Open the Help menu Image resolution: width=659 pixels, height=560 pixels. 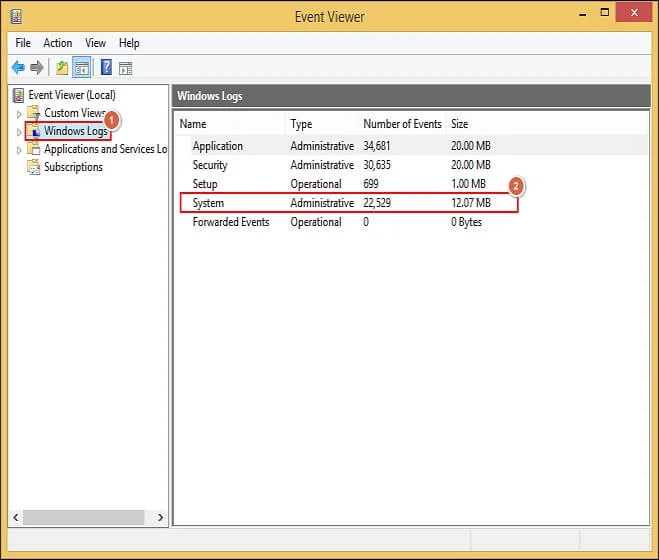tap(129, 43)
